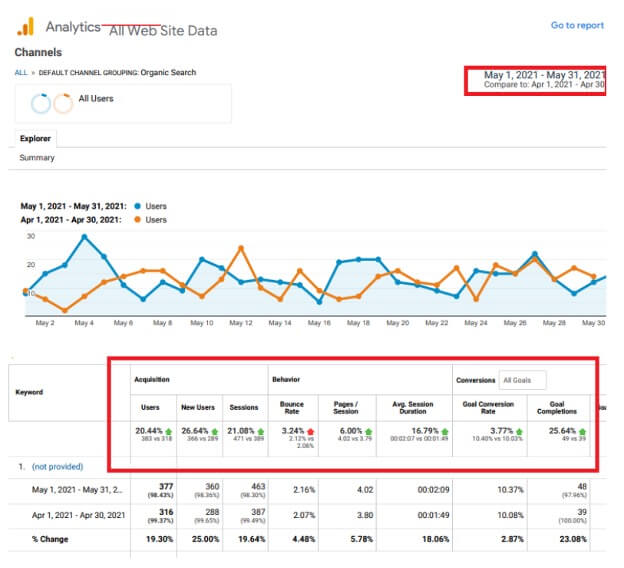Click green up arrow beside Users 20.44%
Image resolution: width=624 pixels, height=568 pixels.
(169, 431)
